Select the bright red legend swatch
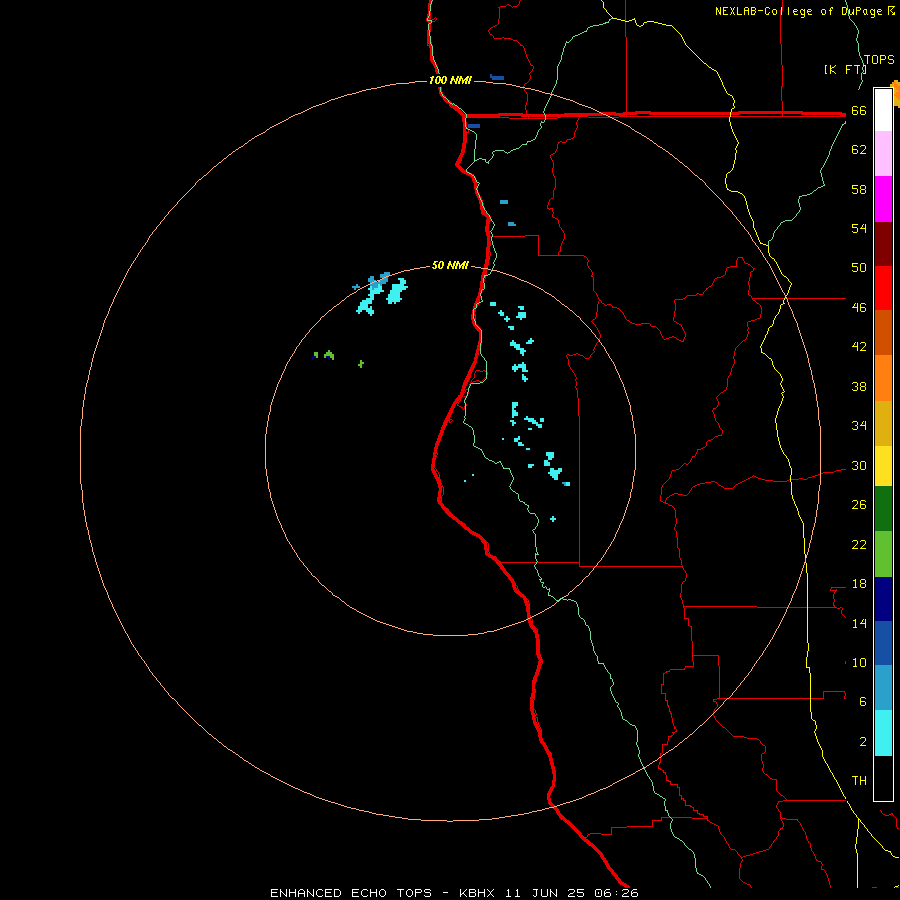900x900 pixels. pos(883,289)
